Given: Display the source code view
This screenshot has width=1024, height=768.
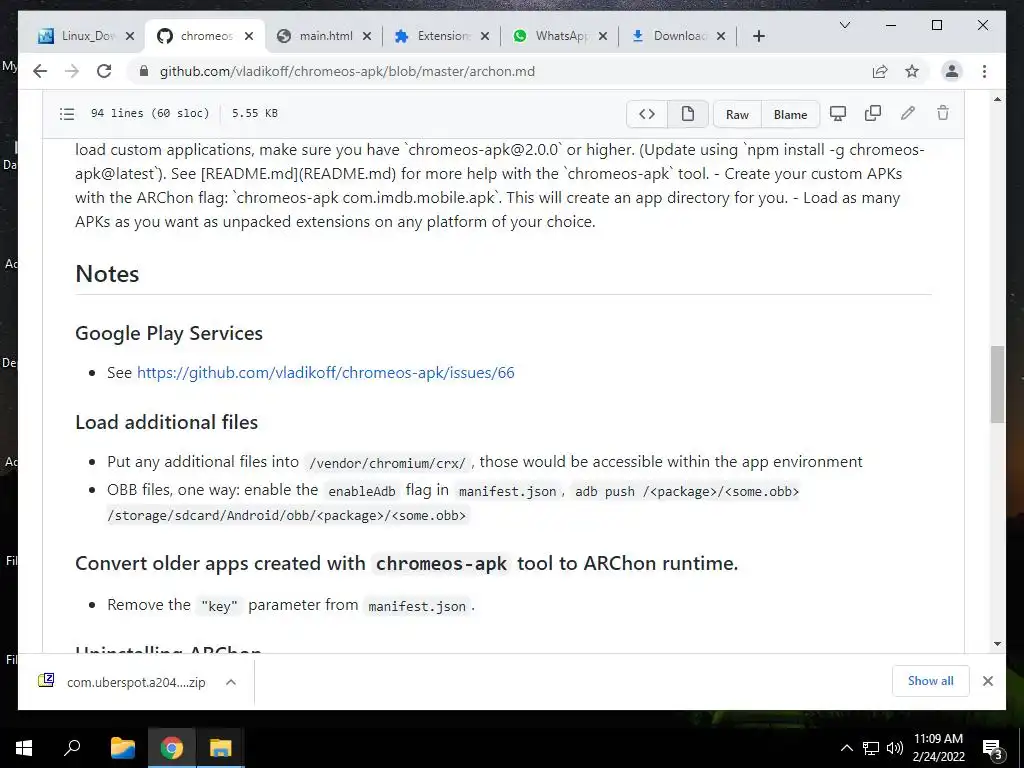Looking at the screenshot, I should tap(647, 114).
